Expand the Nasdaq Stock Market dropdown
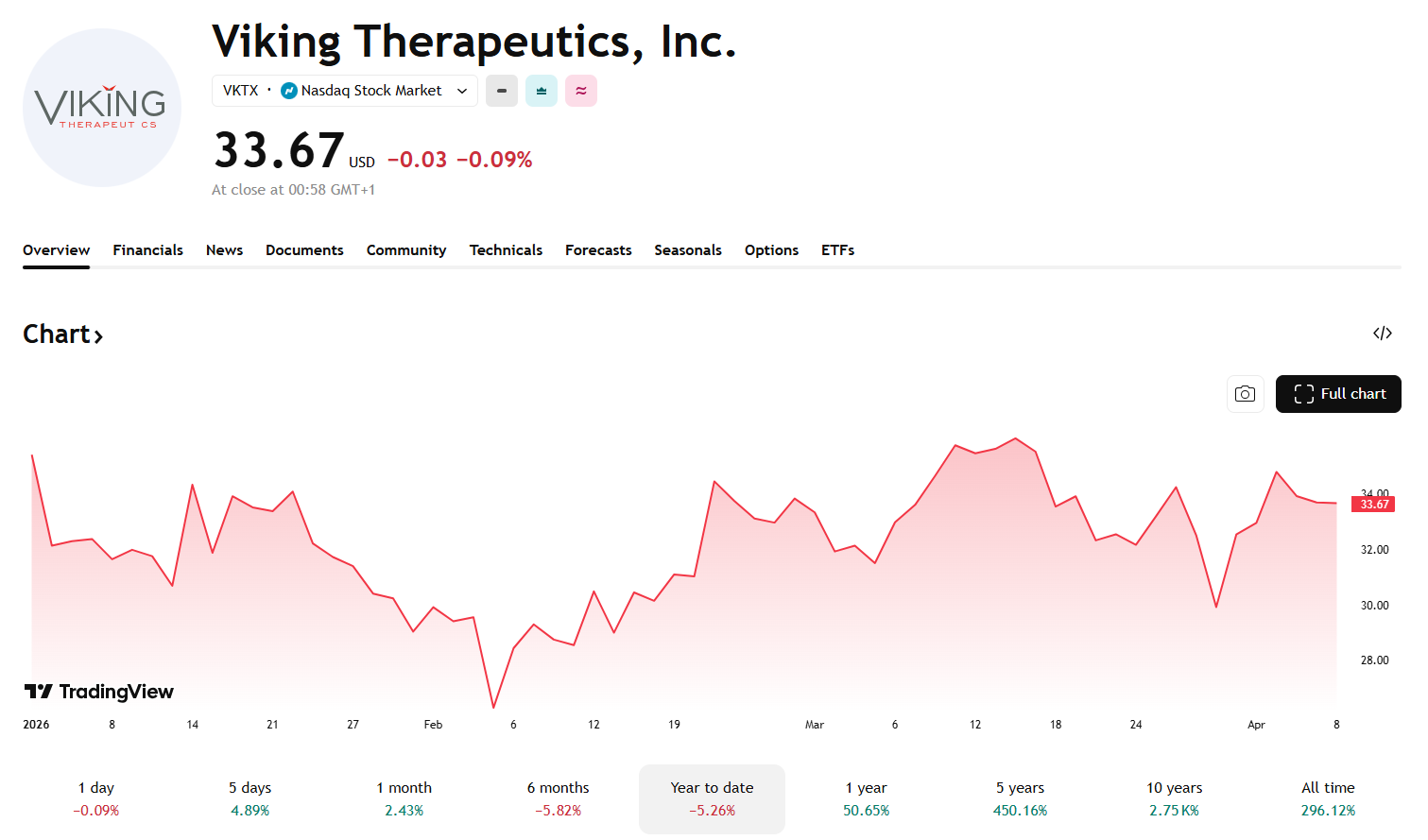1428x840 pixels. 462,91
